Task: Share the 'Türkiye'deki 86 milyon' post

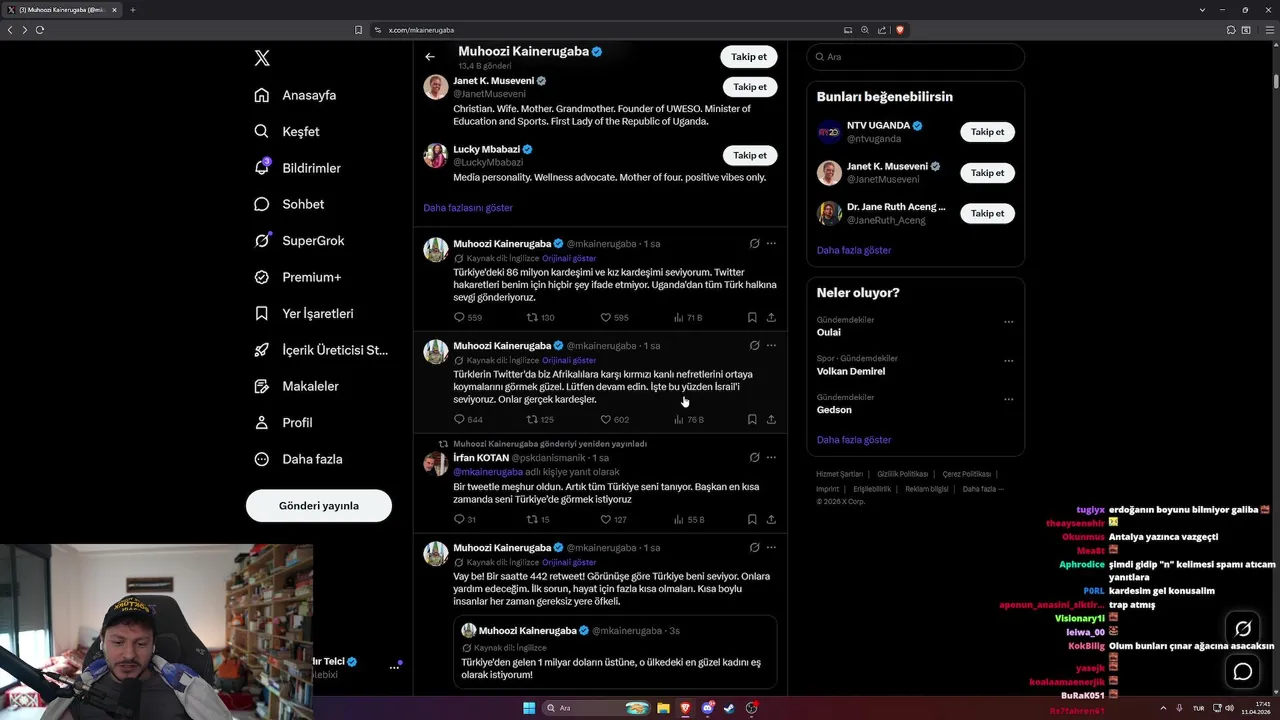Action: (771, 318)
